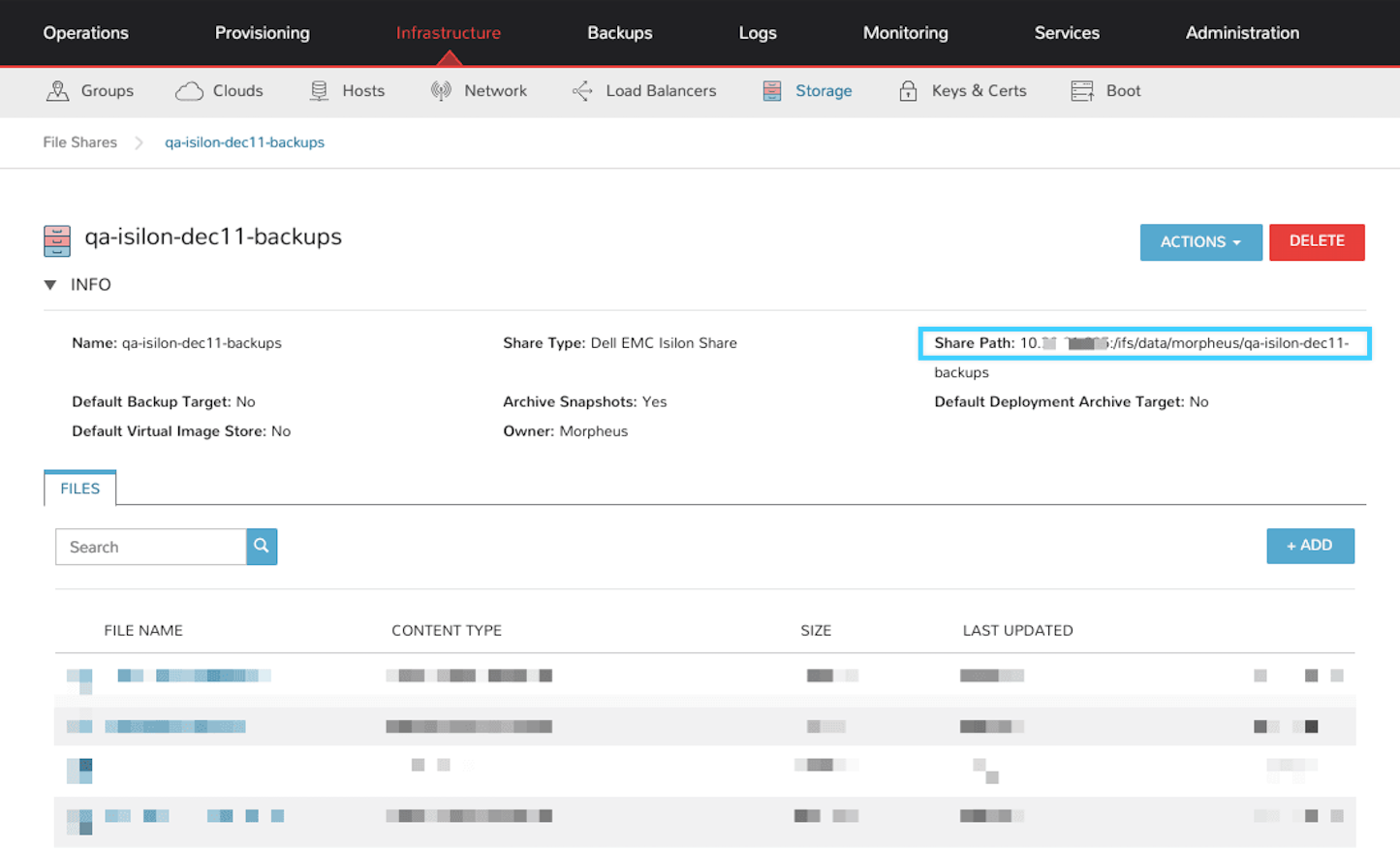
Task: Open the Clouds subnav link
Action: tap(238, 91)
